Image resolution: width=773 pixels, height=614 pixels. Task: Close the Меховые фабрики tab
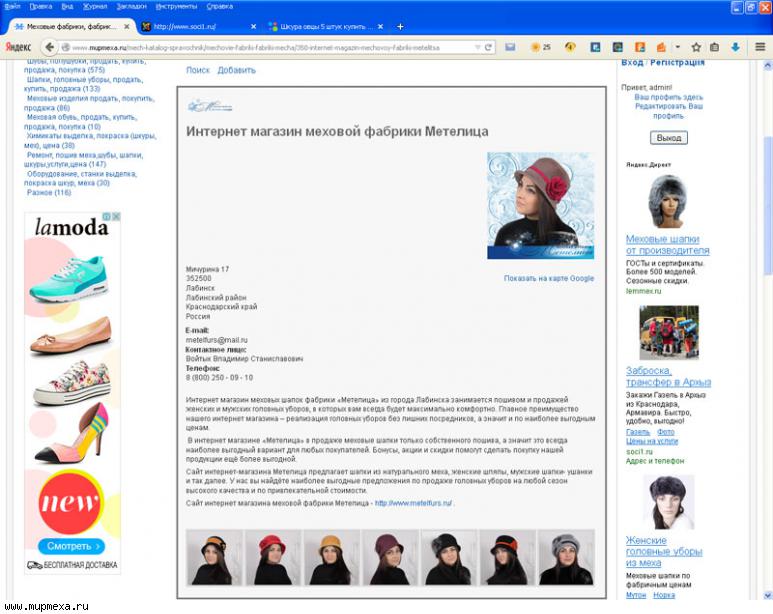[x=127, y=27]
